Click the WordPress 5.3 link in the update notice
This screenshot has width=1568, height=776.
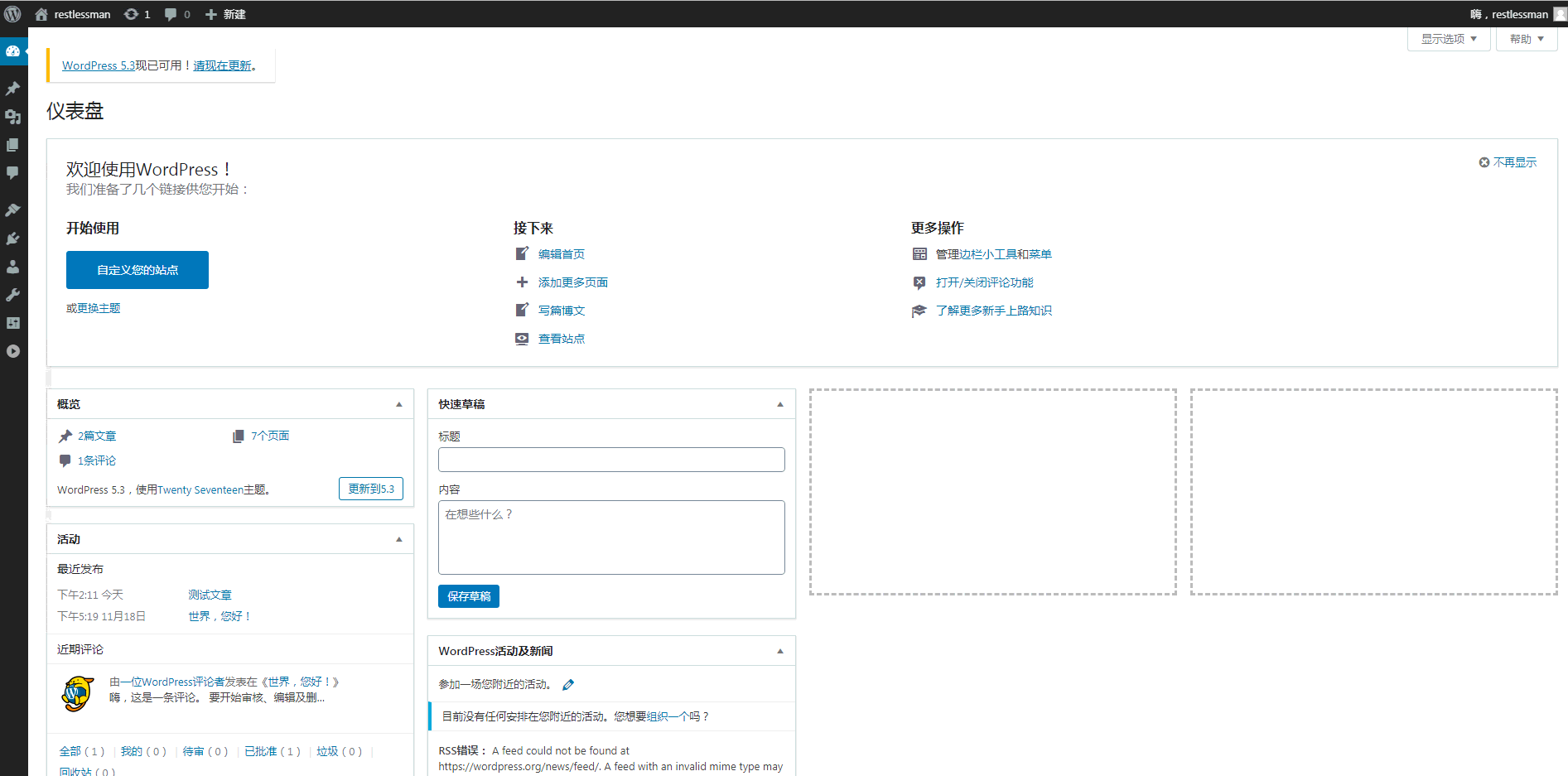99,65
